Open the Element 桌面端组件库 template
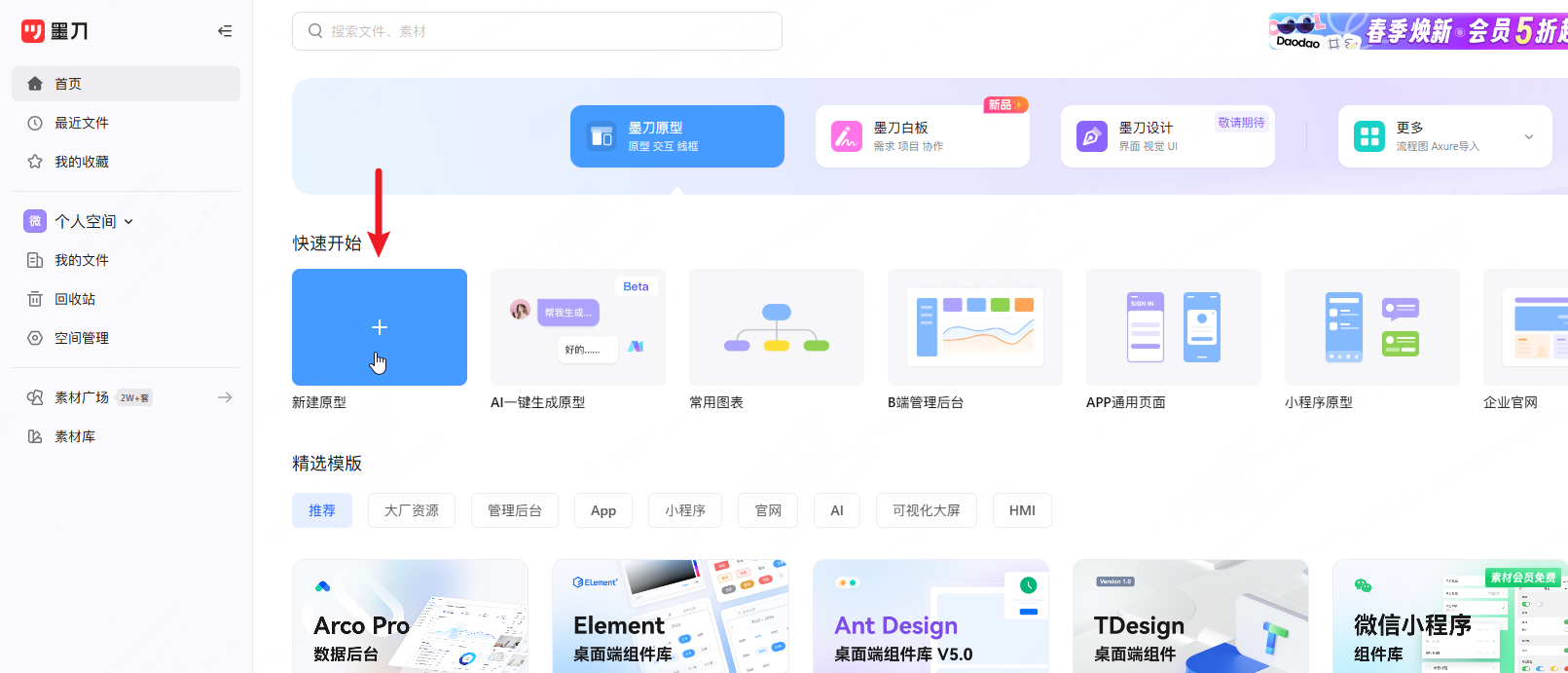Viewport: 1568px width, 673px height. coord(670,616)
